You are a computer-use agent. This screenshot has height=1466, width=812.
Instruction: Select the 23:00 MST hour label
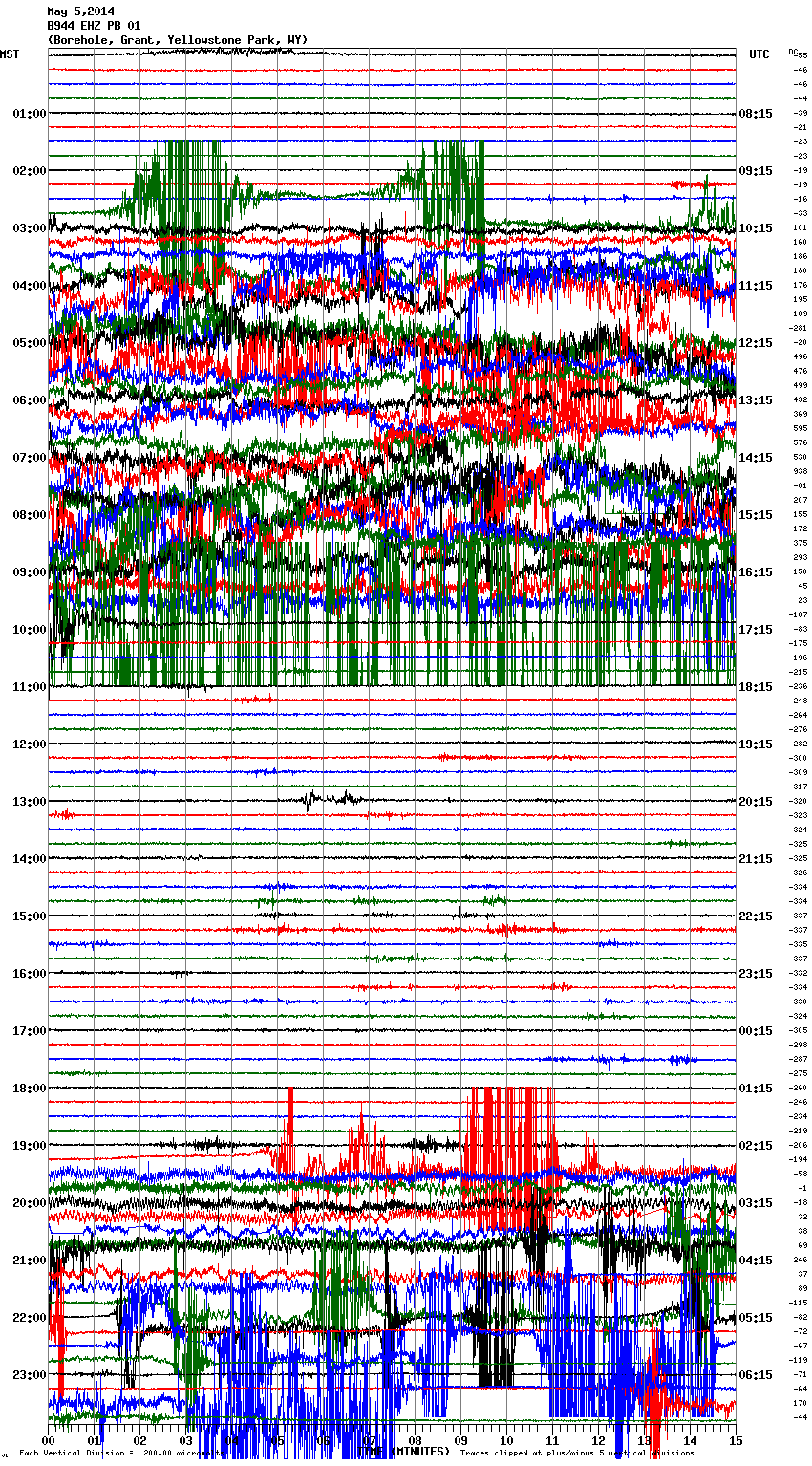point(30,1374)
